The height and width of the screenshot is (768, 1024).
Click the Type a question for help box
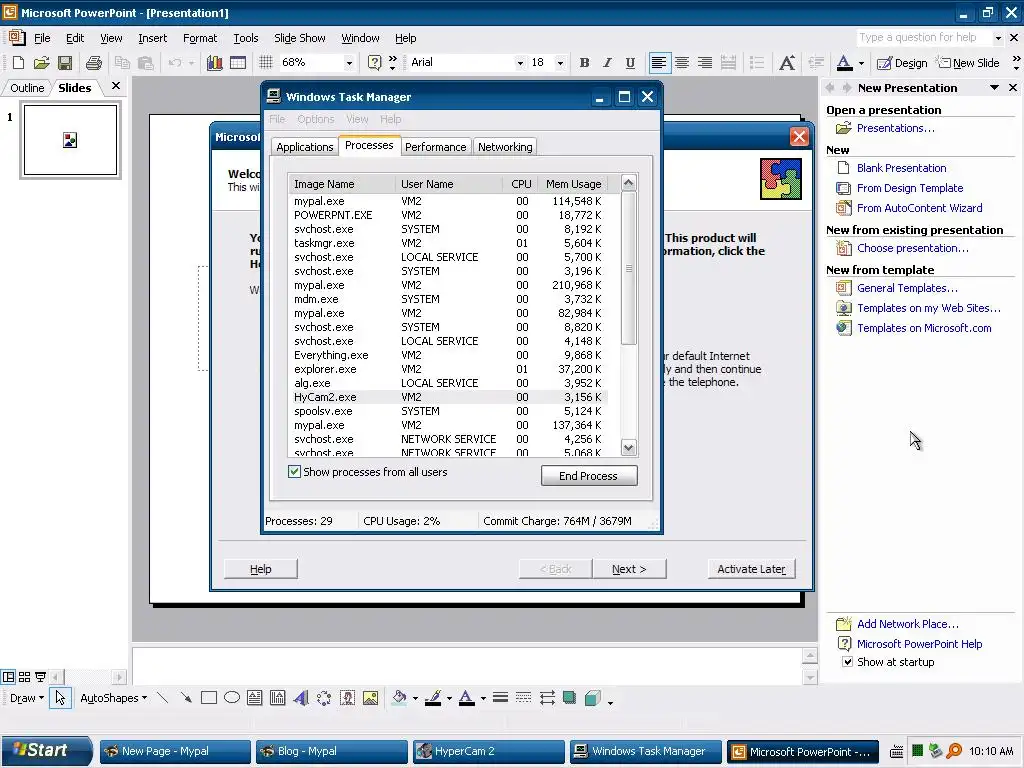925,37
